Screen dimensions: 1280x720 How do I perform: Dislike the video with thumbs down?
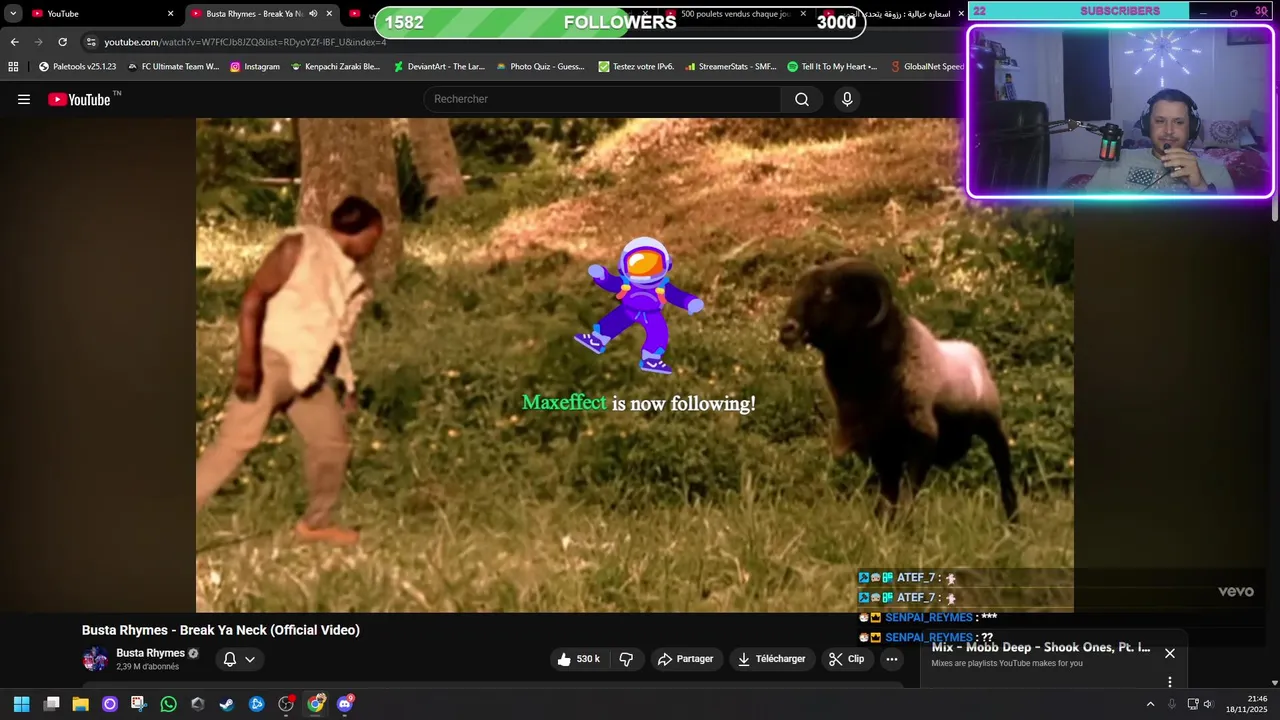pyautogui.click(x=627, y=659)
